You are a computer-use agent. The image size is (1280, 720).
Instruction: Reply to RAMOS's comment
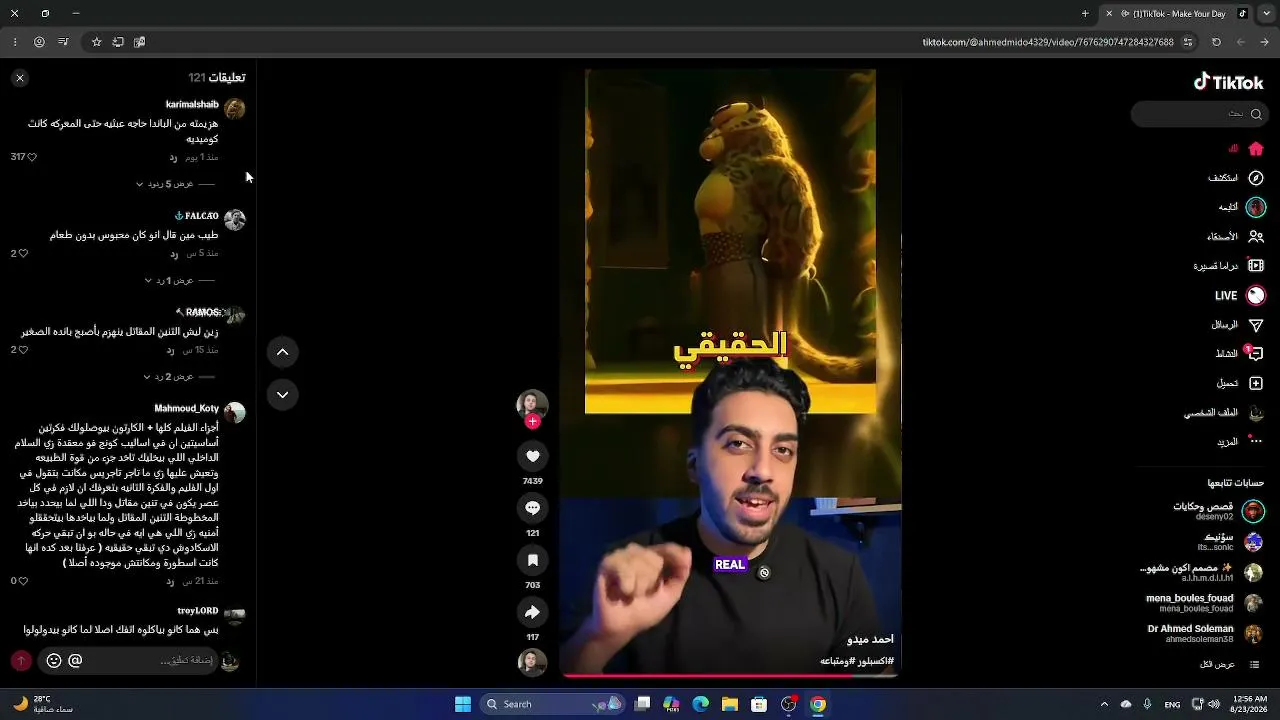click(x=170, y=350)
